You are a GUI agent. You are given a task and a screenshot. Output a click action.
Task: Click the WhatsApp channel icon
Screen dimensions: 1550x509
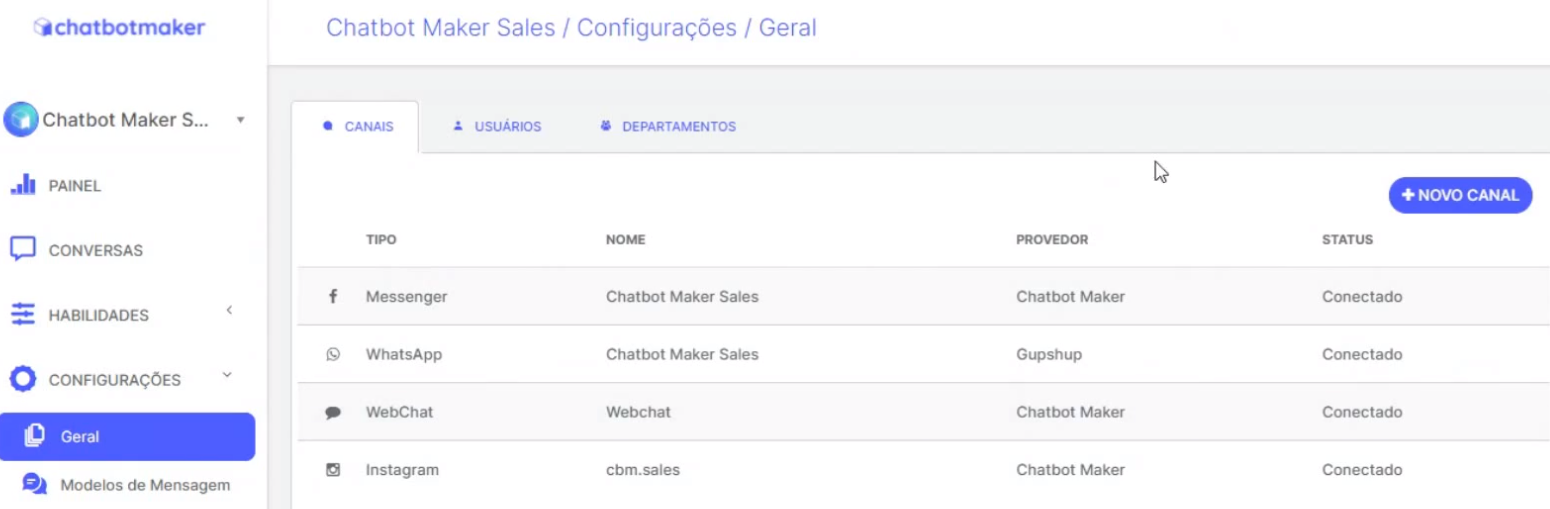pos(333,354)
